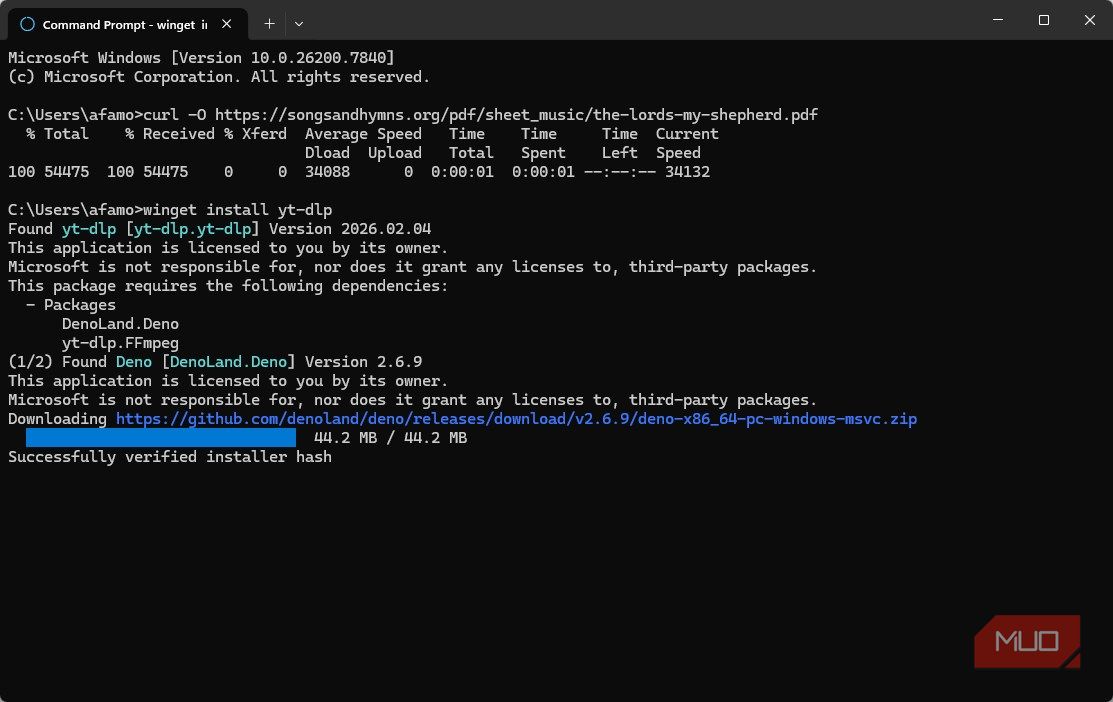Screen dimensions: 1113x702
Task: Minimize the terminal window
Action: 998,20
